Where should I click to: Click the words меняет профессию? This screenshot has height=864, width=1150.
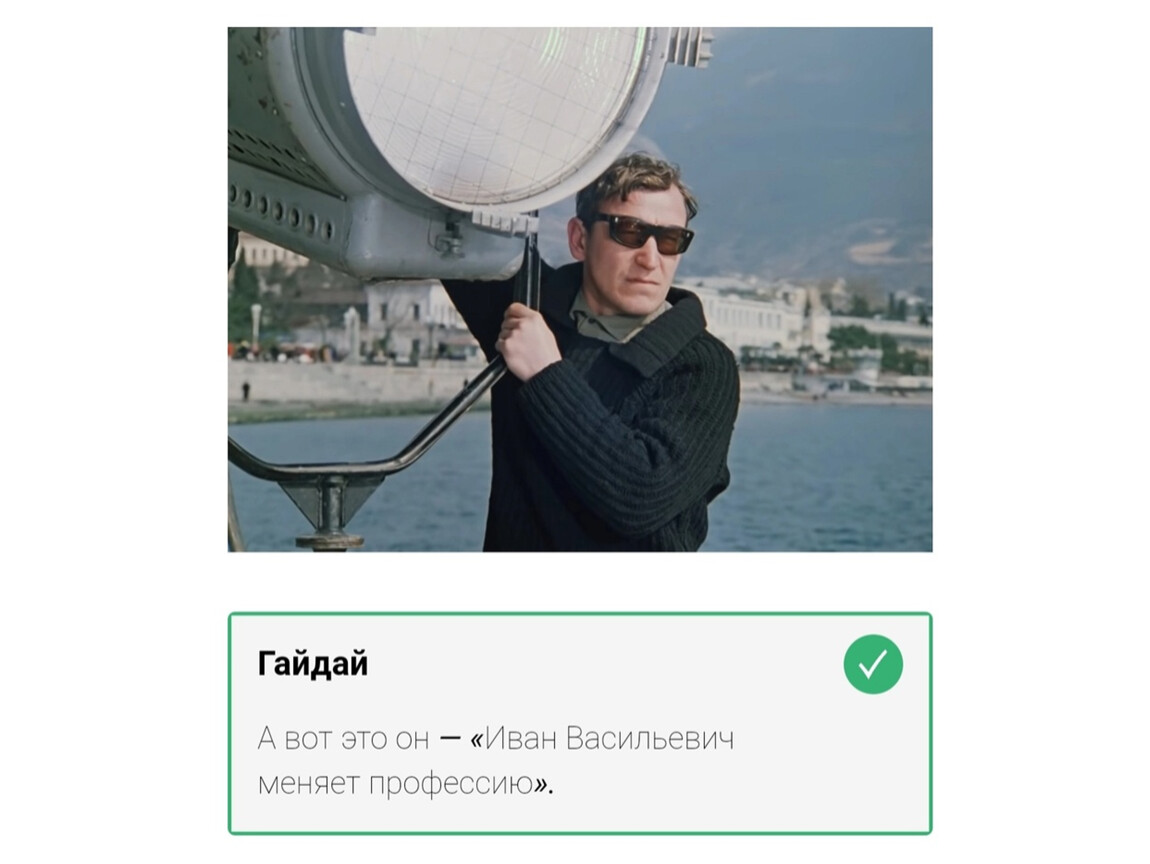click(x=396, y=784)
